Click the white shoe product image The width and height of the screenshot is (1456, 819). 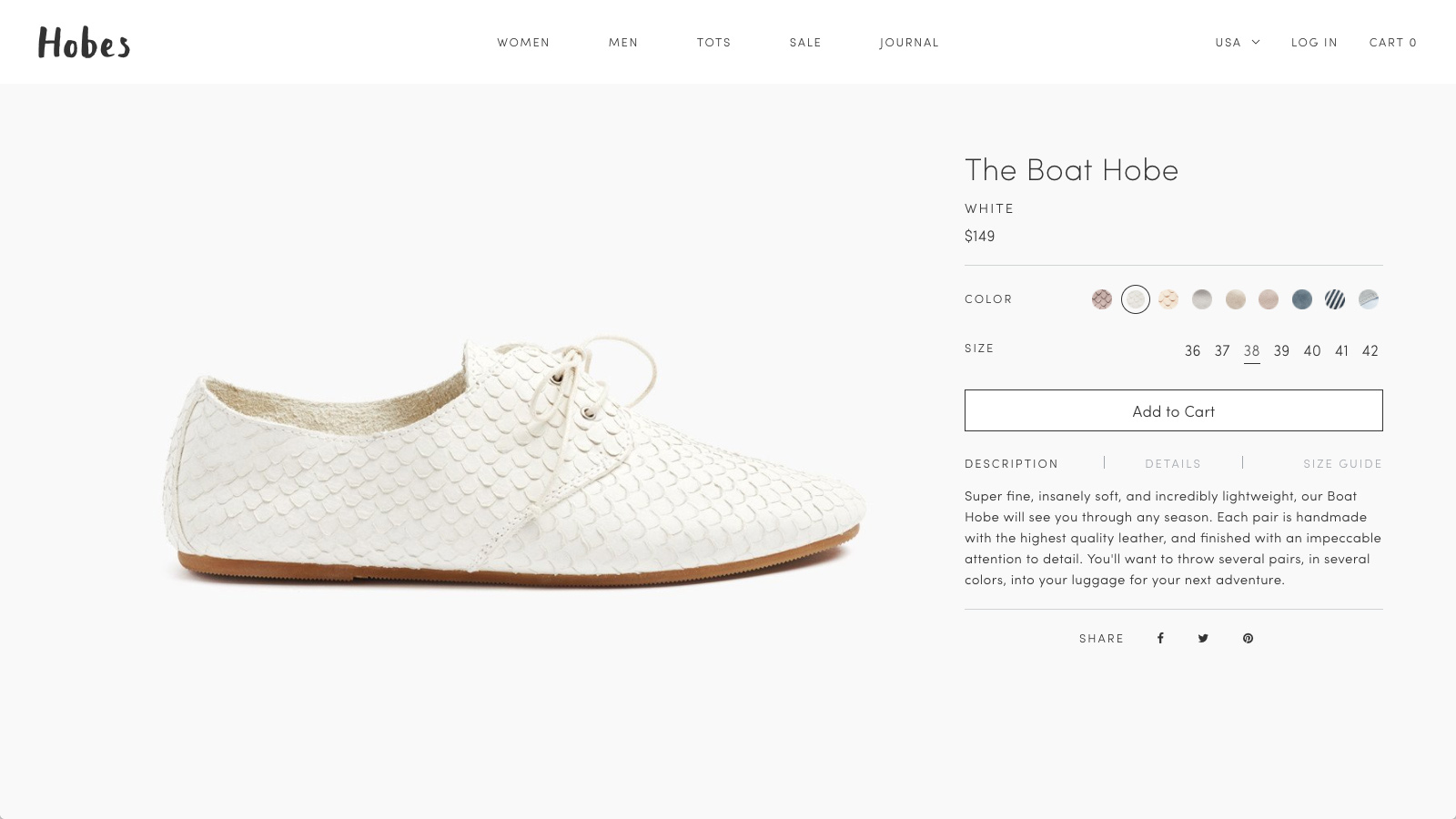point(514,464)
